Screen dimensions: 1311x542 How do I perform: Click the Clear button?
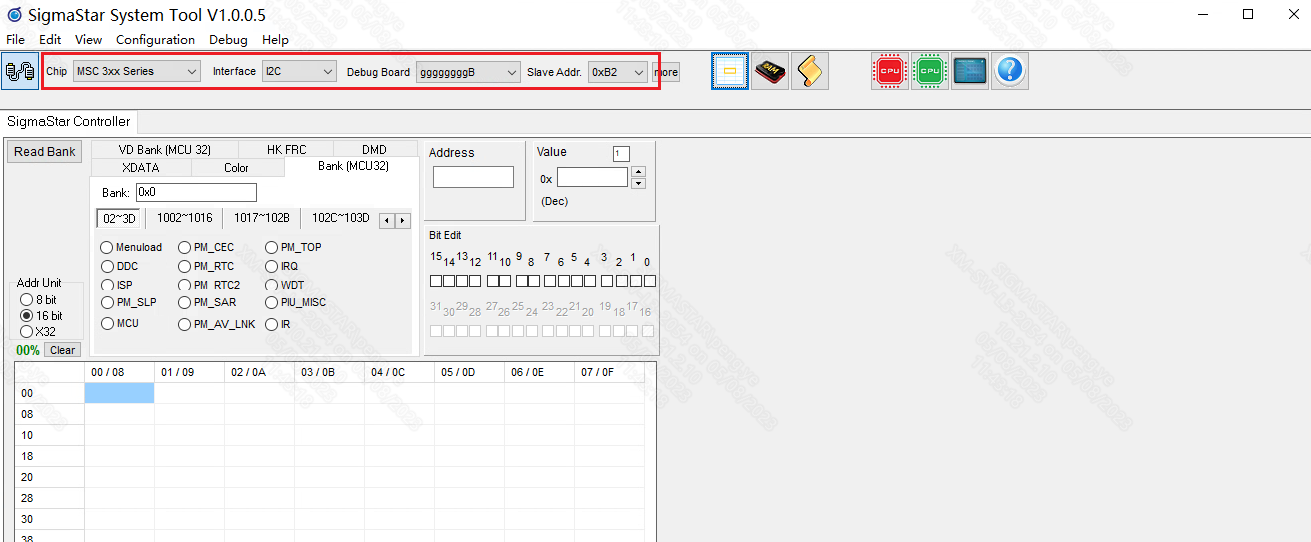63,350
